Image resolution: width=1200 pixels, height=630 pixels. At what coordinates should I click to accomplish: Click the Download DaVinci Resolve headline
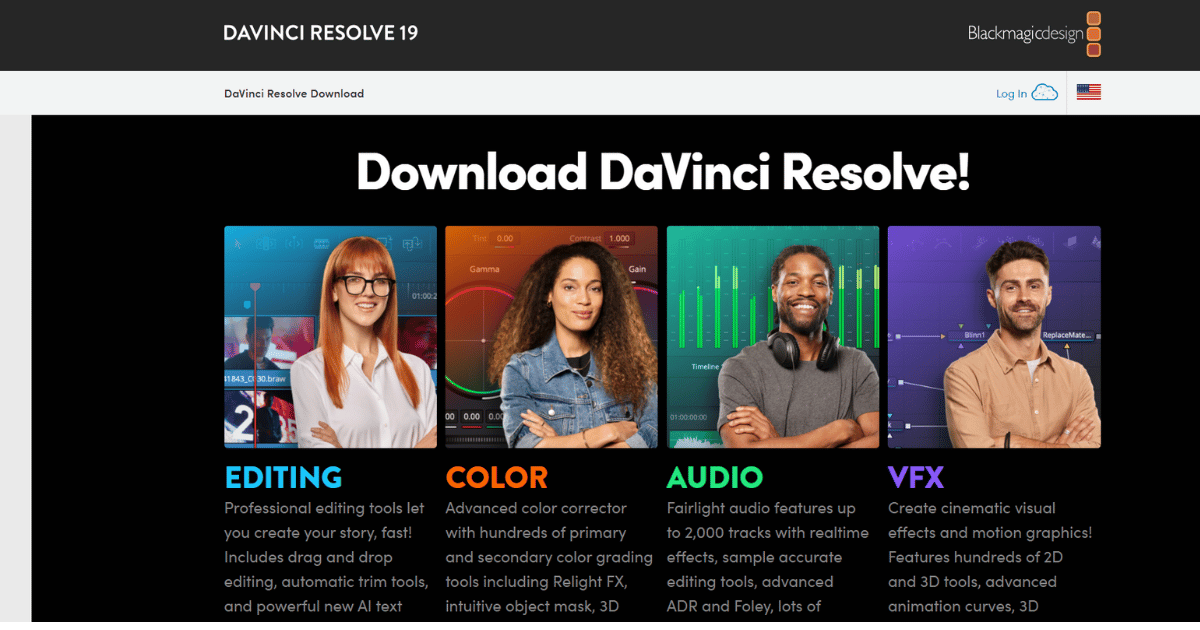point(663,172)
